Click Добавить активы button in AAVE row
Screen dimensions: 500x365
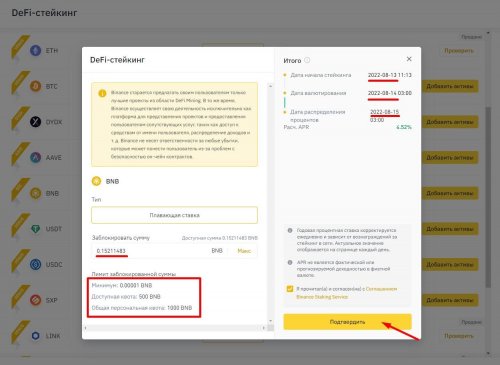(450, 157)
